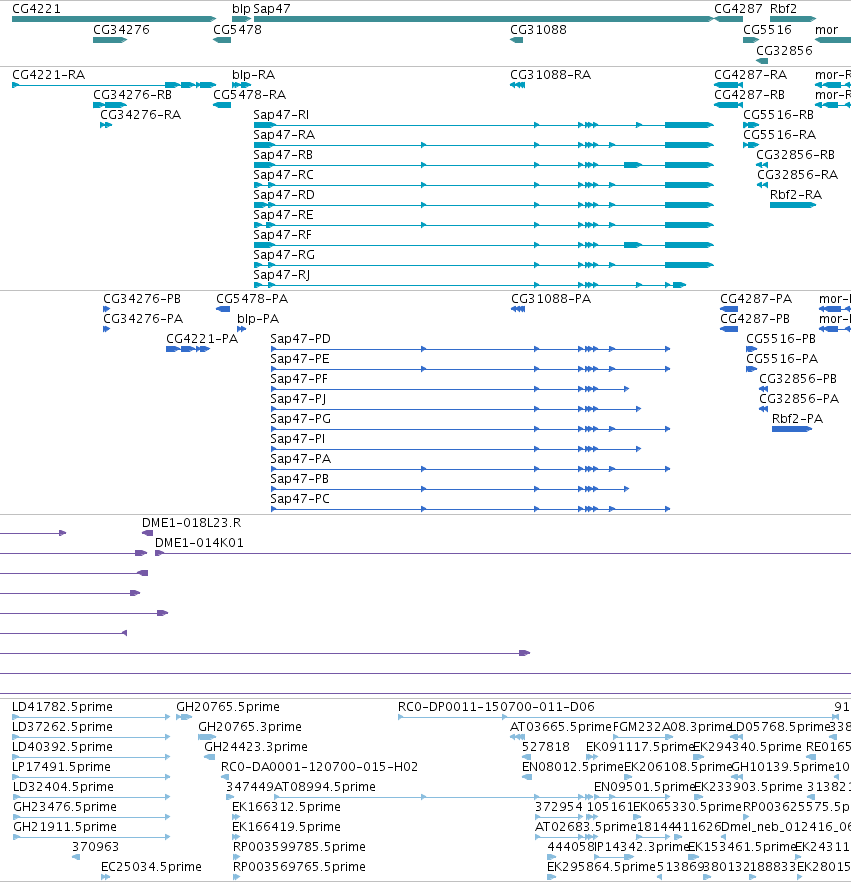The width and height of the screenshot is (851, 882).
Task: Click the CG34276 gene label
Action: pos(121,30)
